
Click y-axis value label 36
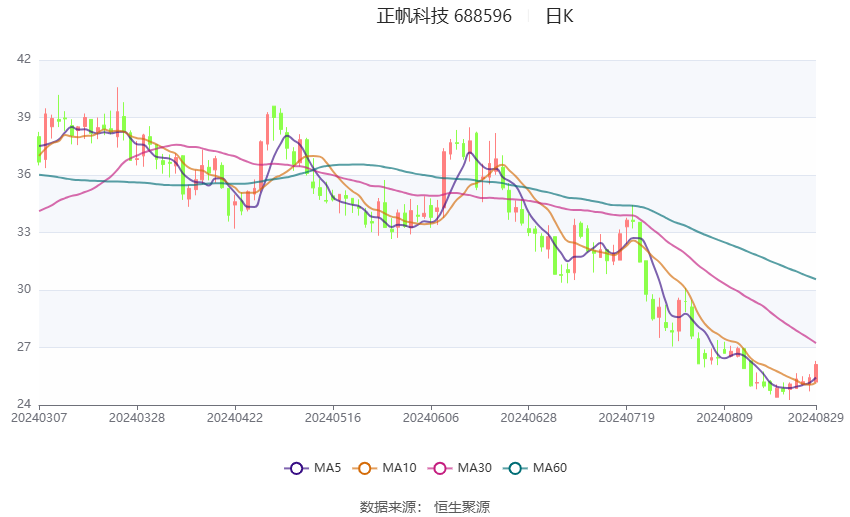(x=24, y=174)
